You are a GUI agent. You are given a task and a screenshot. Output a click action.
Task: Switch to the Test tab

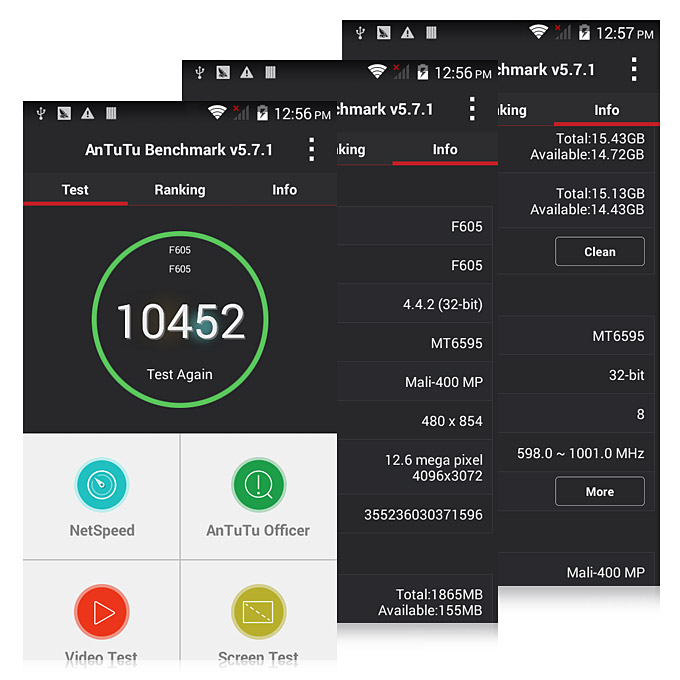pos(75,189)
